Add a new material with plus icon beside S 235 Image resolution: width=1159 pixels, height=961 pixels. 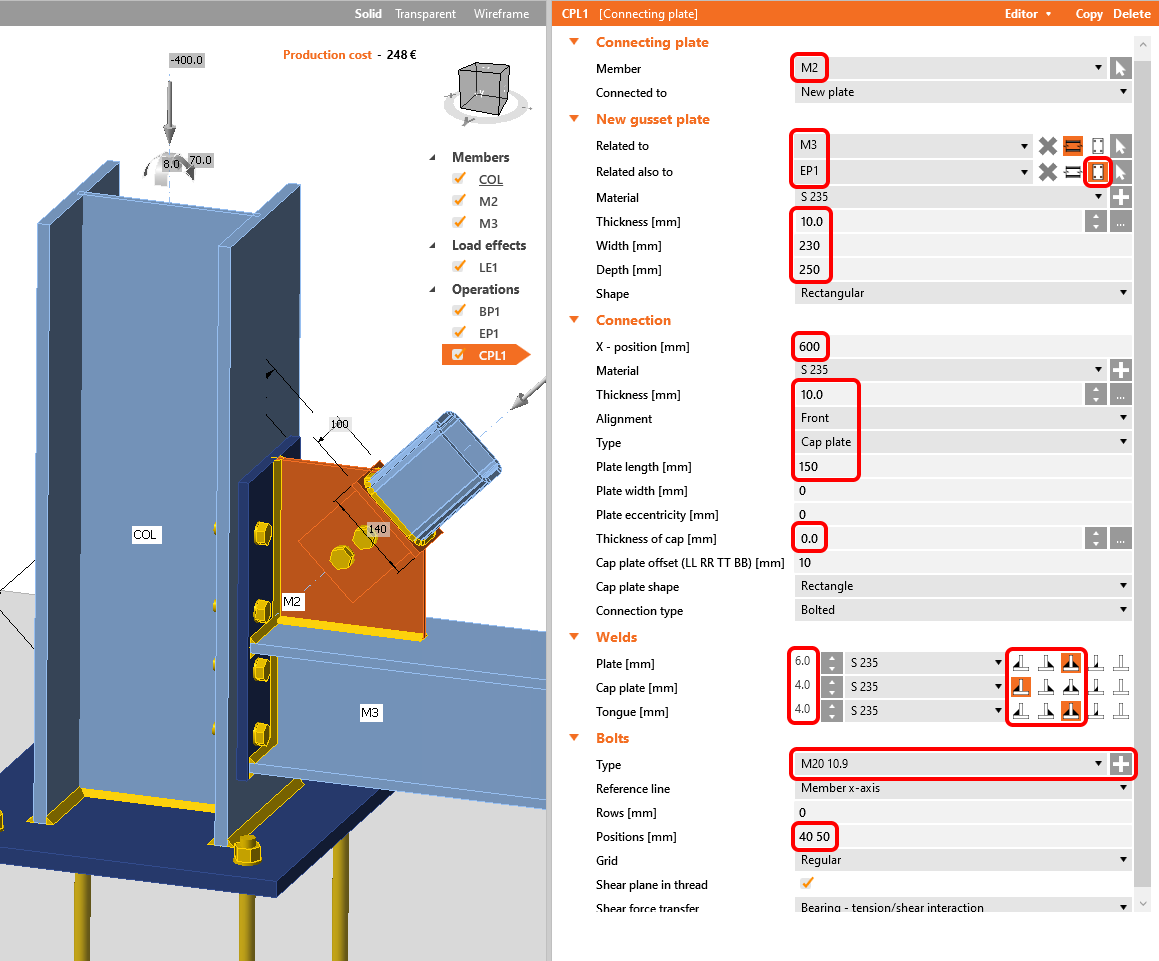pos(1120,197)
